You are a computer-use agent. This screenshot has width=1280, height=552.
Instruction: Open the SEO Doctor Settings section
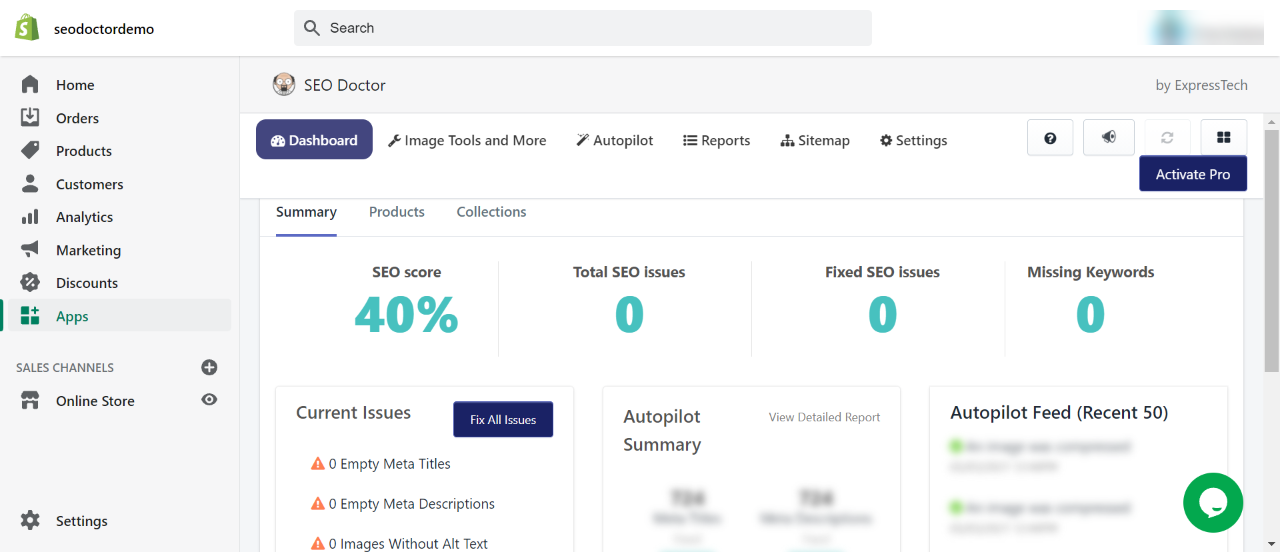tap(914, 140)
